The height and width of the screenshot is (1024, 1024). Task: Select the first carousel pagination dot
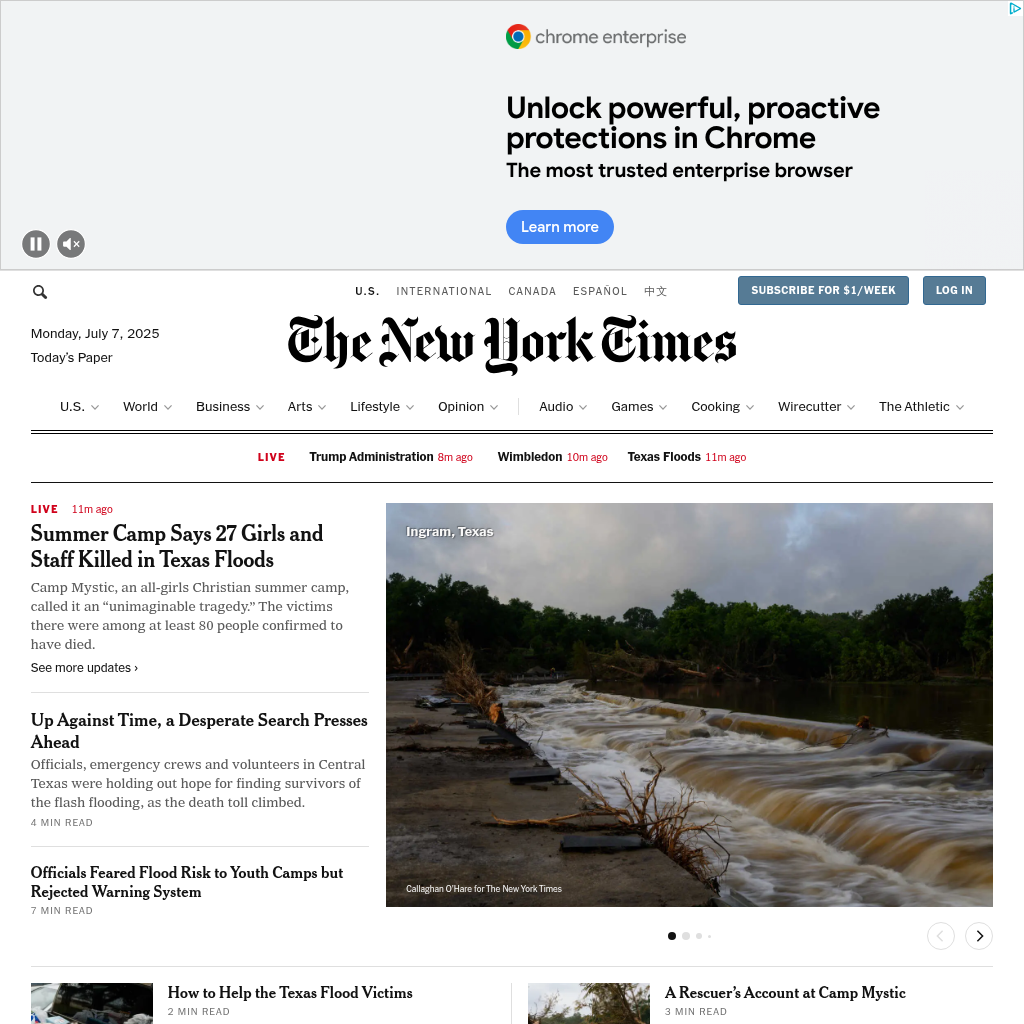point(672,936)
